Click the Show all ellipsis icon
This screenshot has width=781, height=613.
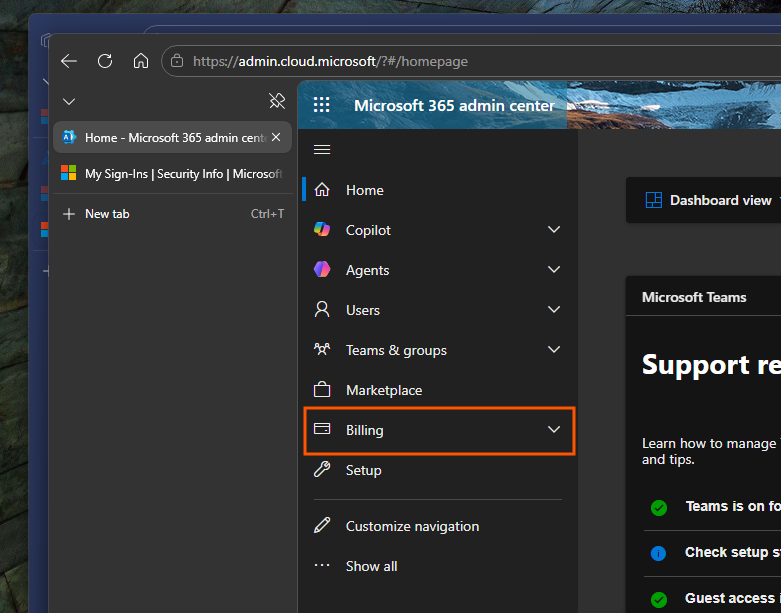(x=322, y=565)
